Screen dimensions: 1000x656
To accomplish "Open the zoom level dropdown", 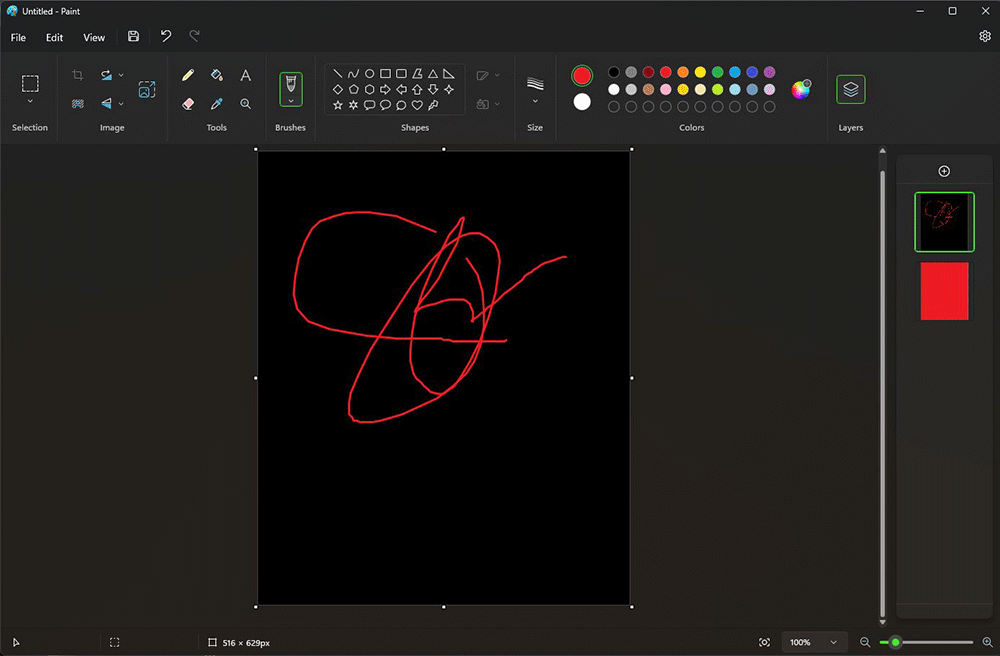I will click(x=814, y=642).
